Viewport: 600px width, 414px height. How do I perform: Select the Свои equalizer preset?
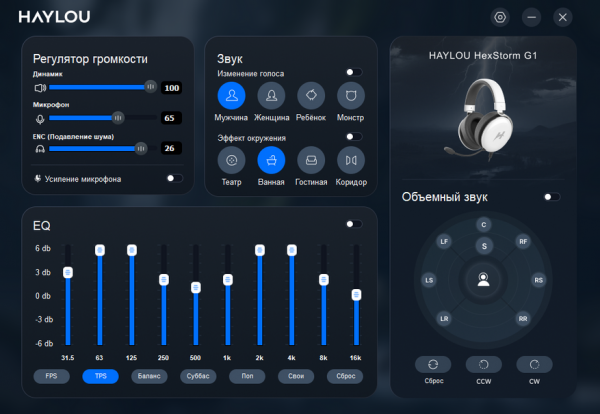296,376
